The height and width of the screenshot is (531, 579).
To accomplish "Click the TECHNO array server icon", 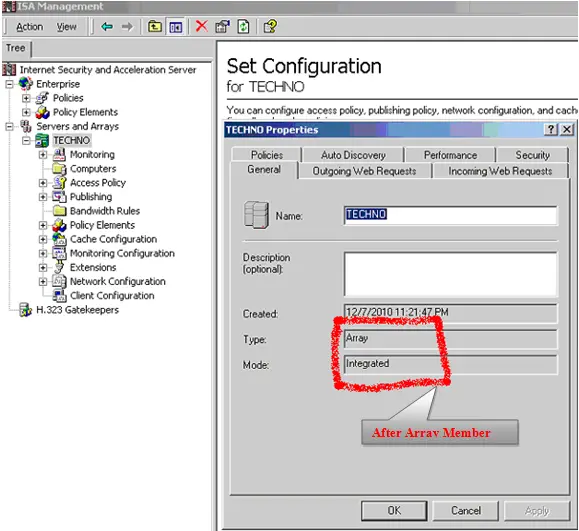I will tap(42, 140).
